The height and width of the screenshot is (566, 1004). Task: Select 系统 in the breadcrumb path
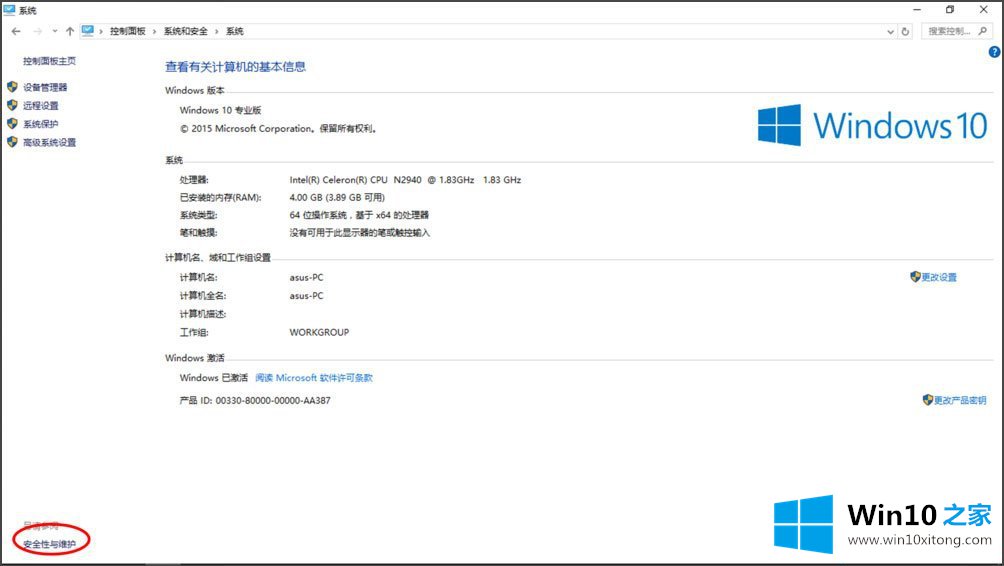pyautogui.click(x=234, y=31)
